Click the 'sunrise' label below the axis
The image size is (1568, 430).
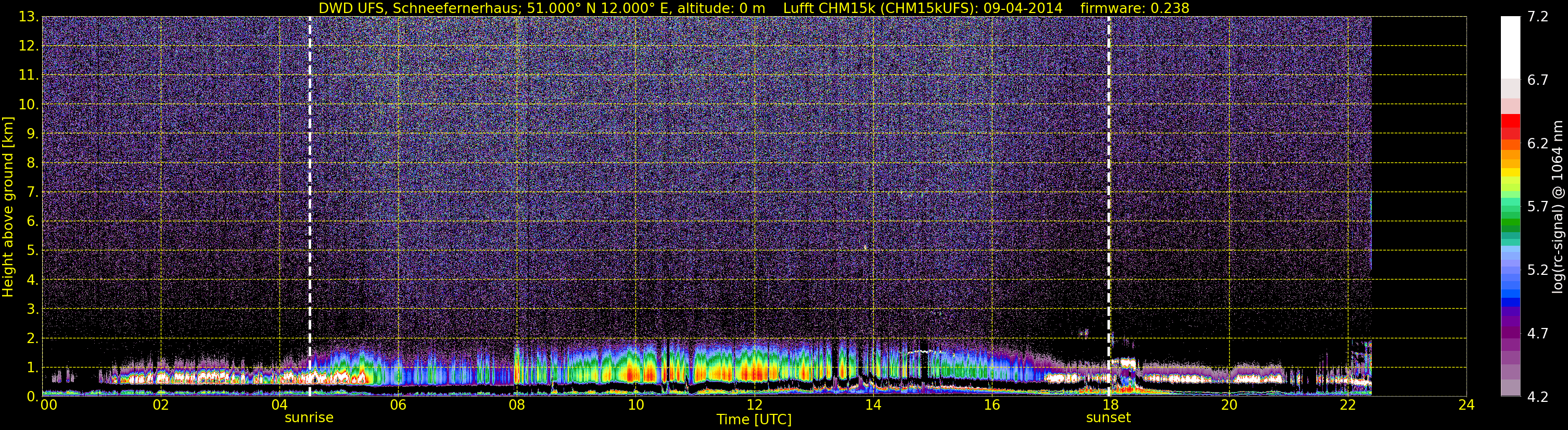click(309, 418)
